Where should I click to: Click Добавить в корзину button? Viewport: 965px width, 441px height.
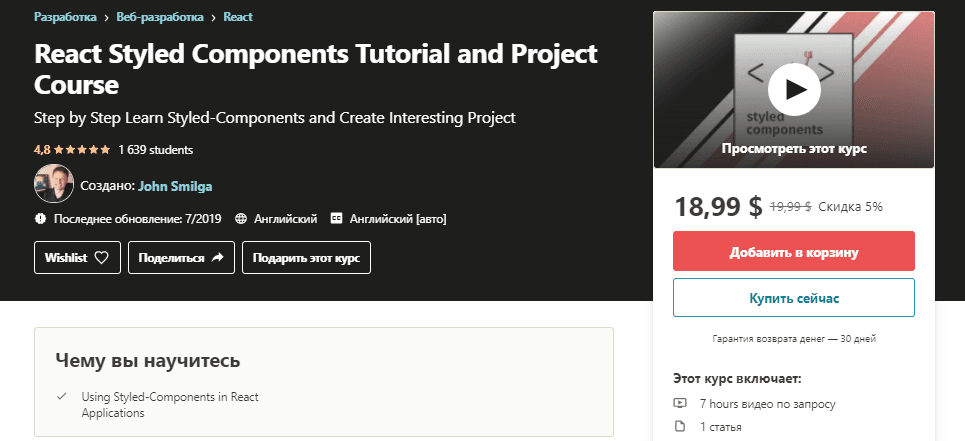pos(794,251)
